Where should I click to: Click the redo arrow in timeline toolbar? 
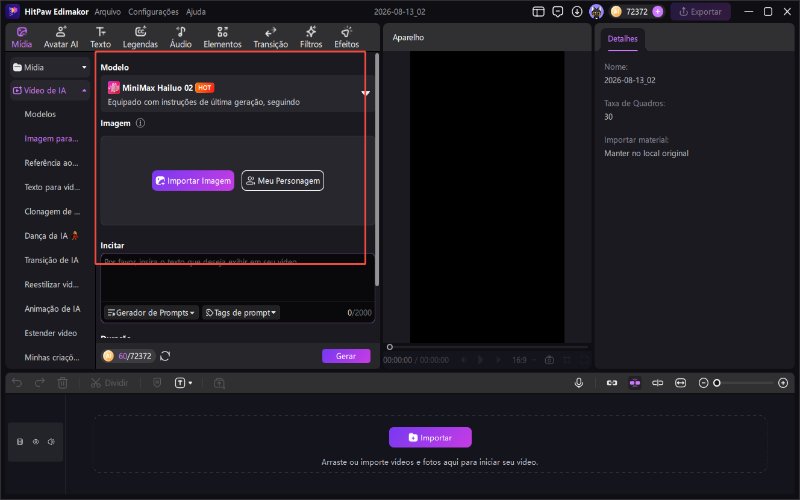coord(40,383)
